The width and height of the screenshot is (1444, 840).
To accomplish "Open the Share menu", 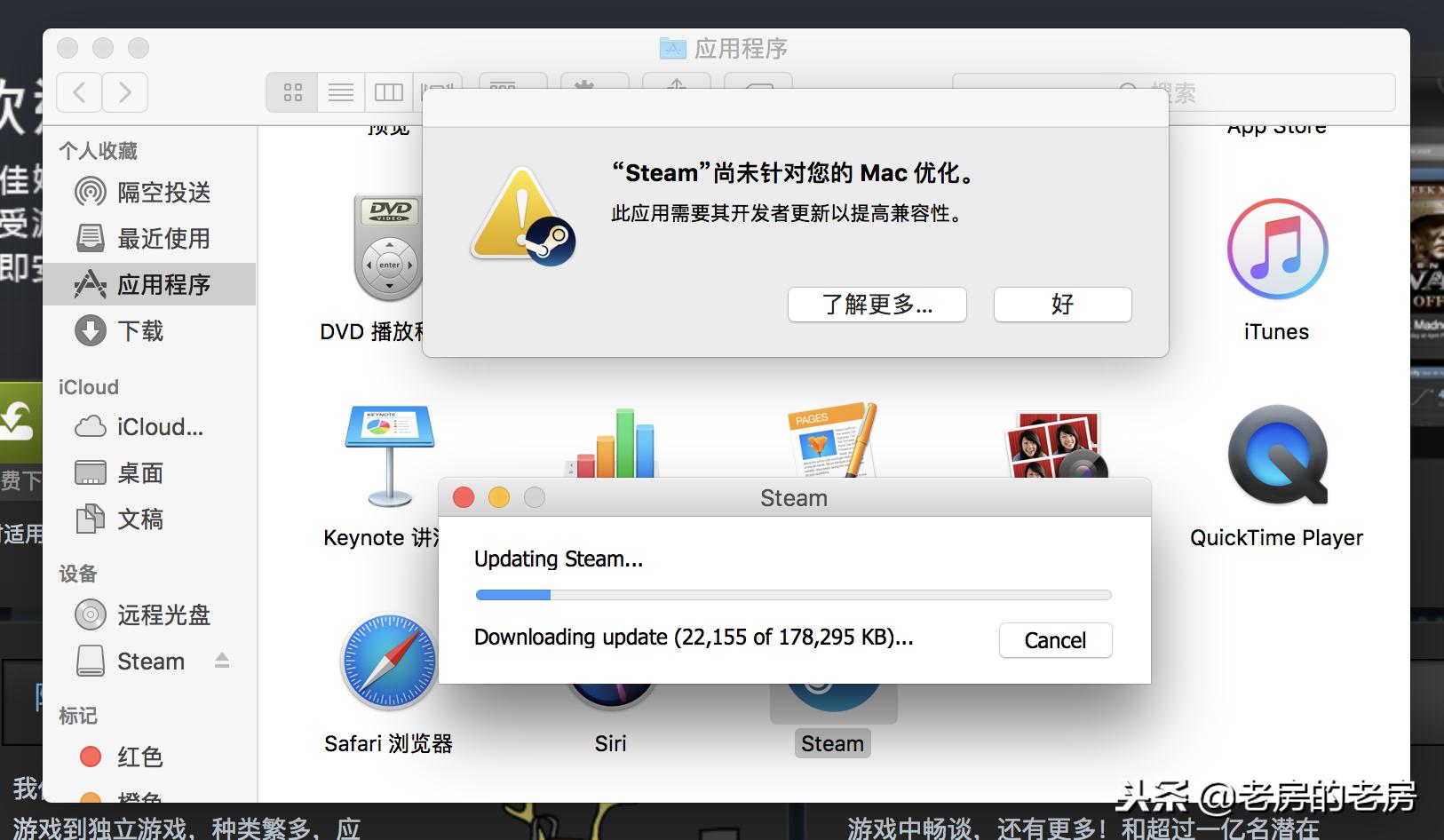I will pyautogui.click(x=676, y=89).
